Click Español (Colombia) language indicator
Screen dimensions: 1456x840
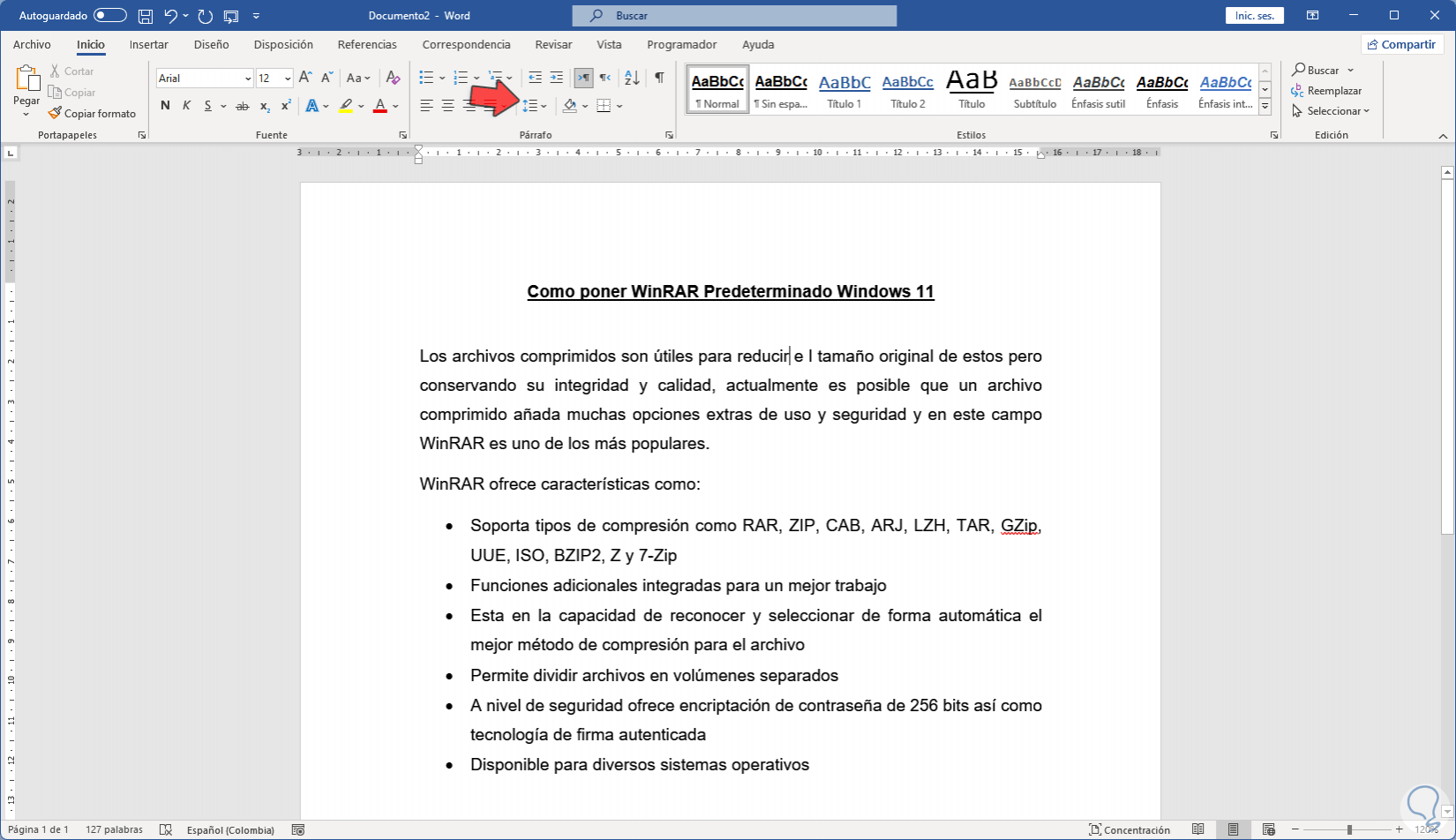[x=230, y=829]
